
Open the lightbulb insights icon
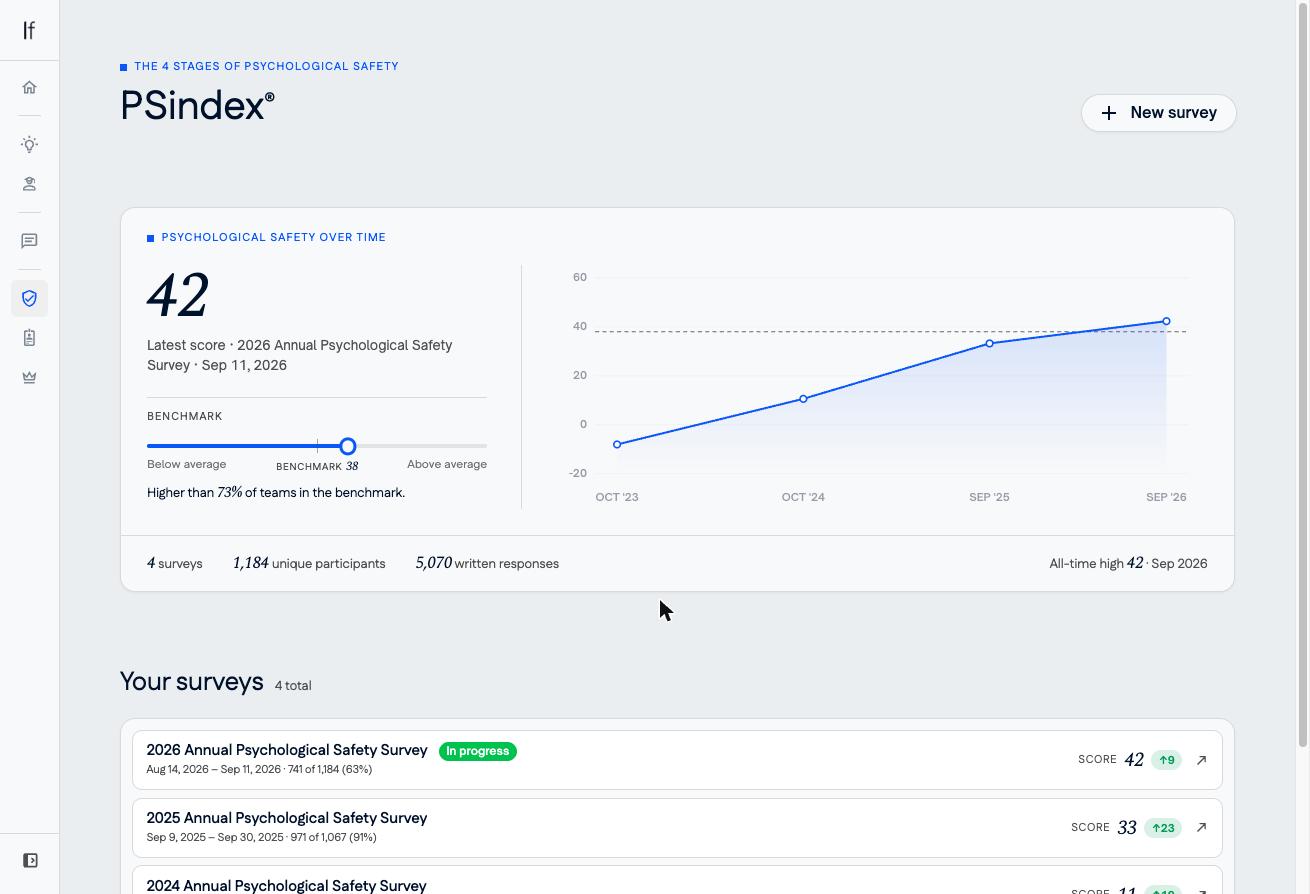[x=29, y=145]
